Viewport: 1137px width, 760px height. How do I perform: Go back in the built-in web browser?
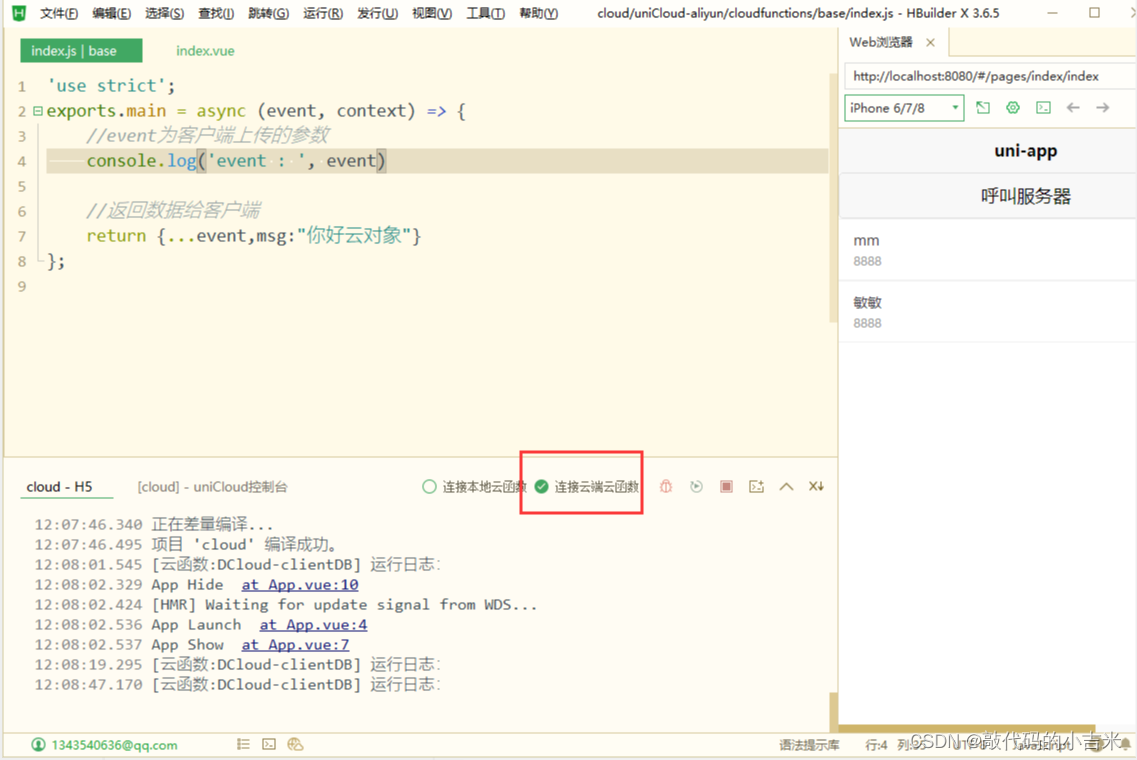pos(1073,108)
